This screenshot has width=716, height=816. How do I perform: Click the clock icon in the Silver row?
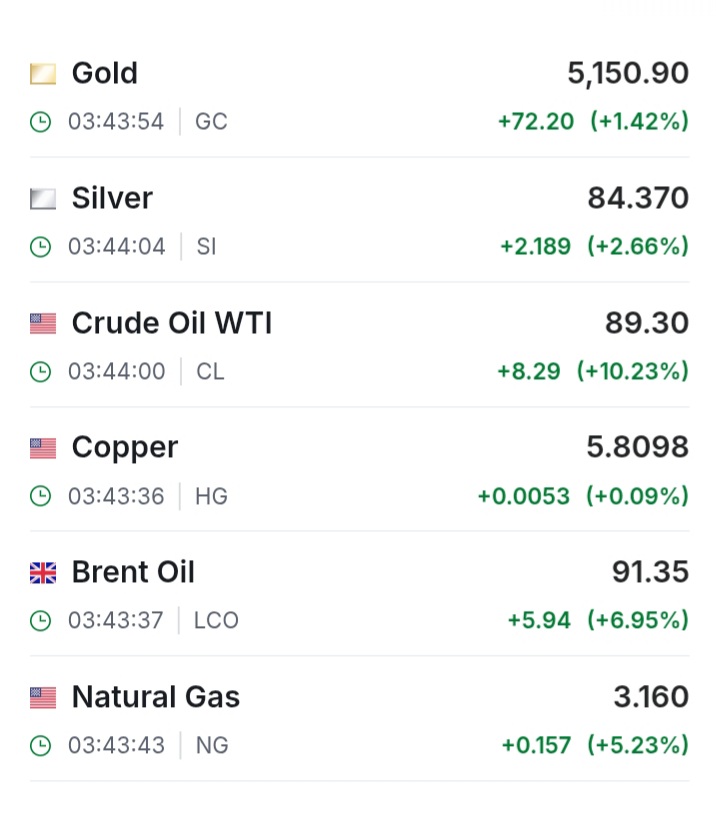(x=40, y=247)
